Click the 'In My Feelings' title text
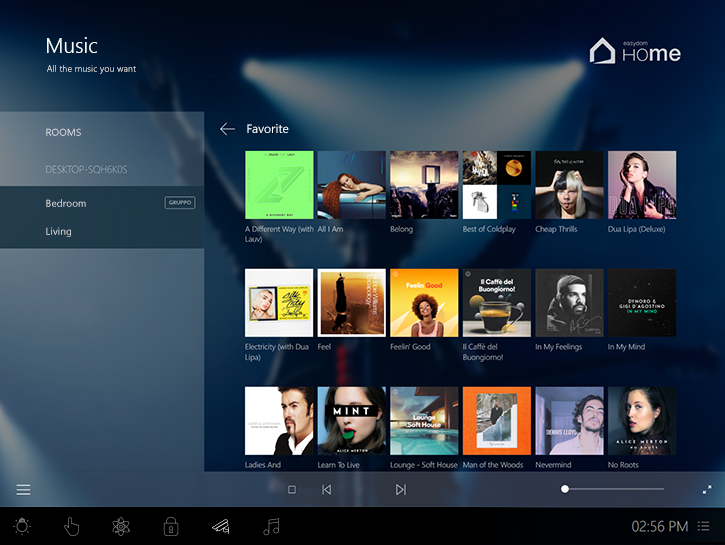This screenshot has width=725, height=545. 559,347
